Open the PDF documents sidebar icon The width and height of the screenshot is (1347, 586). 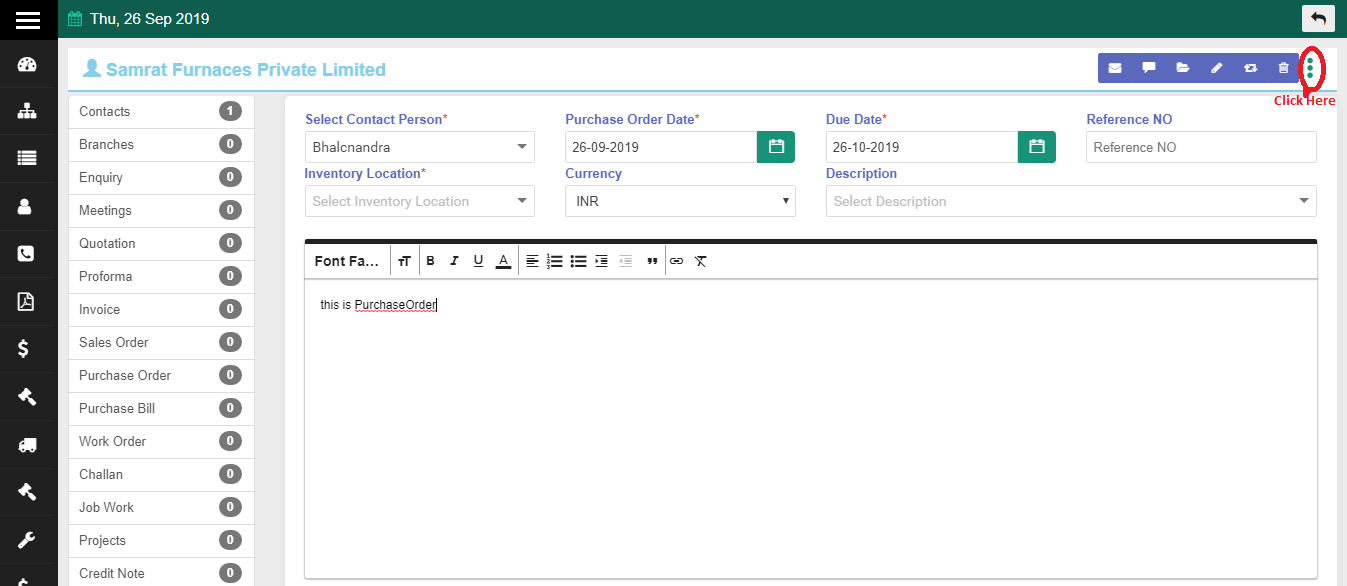point(27,301)
